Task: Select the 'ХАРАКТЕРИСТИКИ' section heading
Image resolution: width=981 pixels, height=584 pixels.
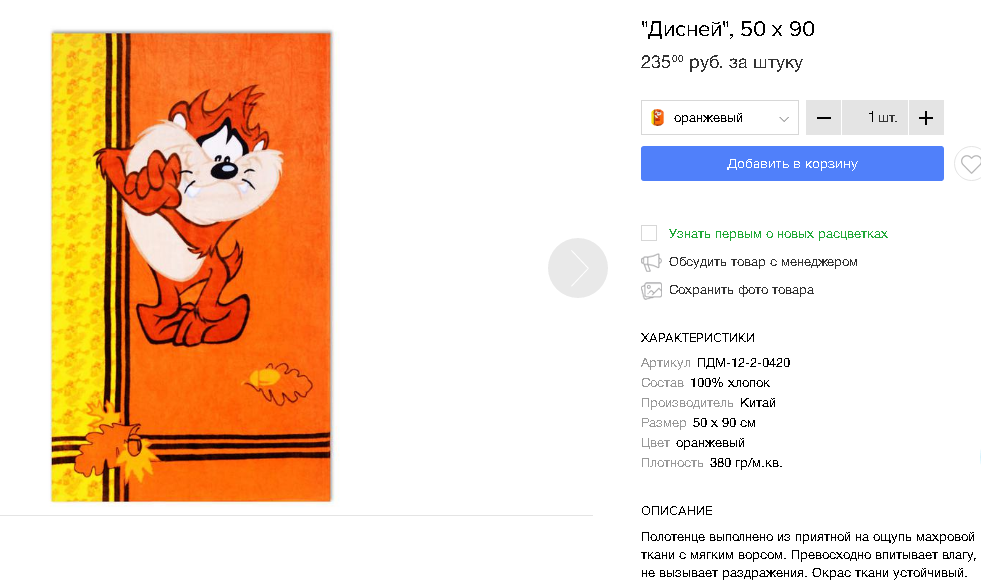Action: (697, 337)
